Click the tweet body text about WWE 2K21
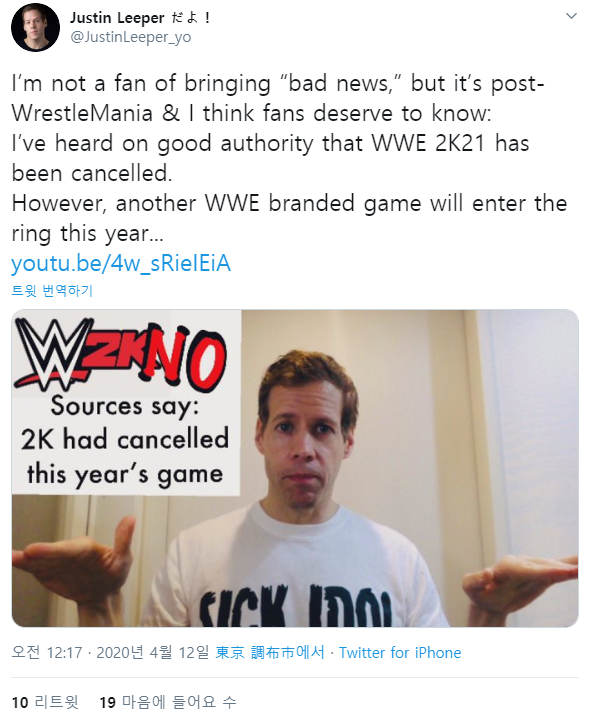The width and height of the screenshot is (591, 722). [x=289, y=158]
